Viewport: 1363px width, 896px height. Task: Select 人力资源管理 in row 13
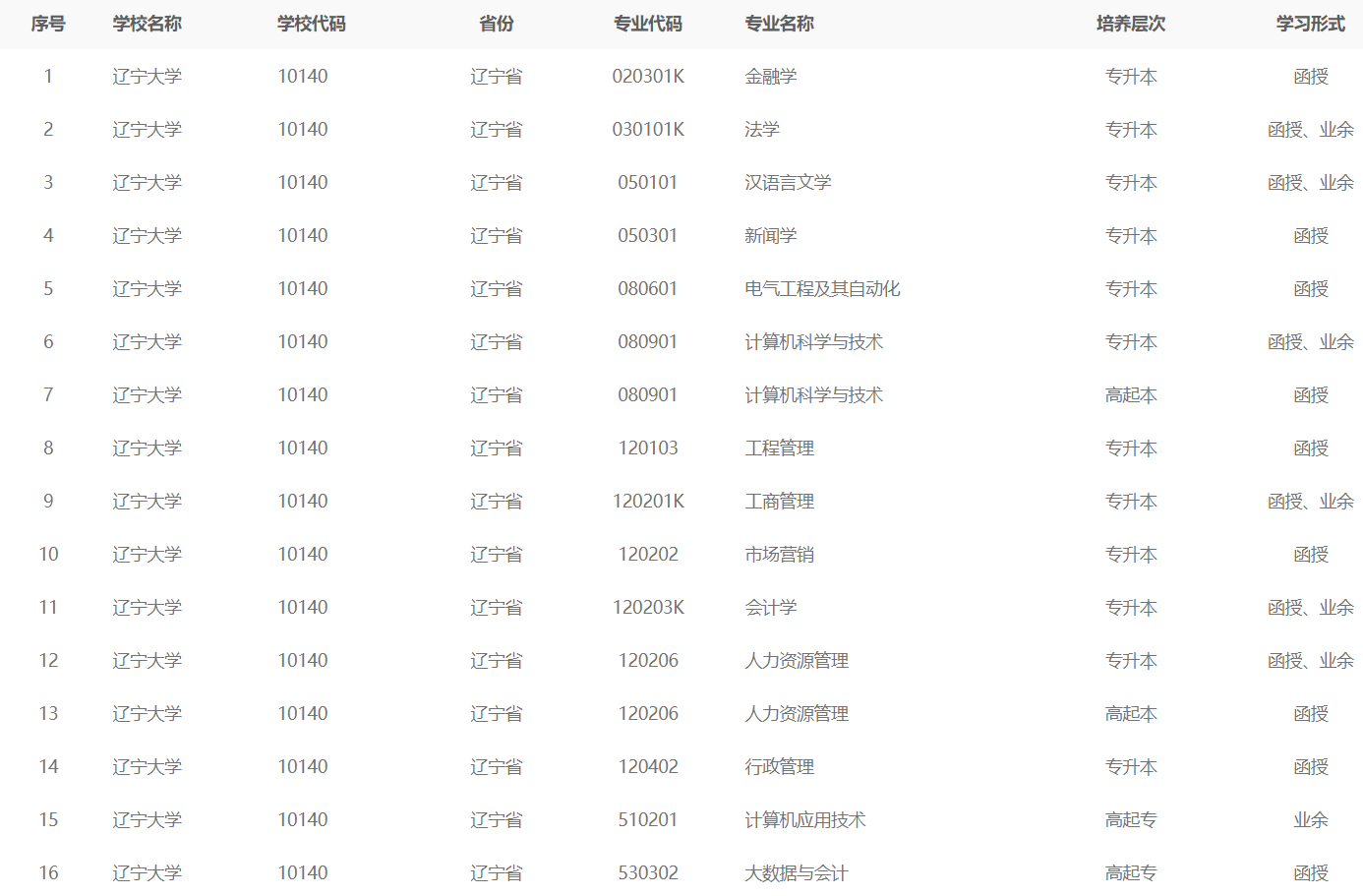797,714
